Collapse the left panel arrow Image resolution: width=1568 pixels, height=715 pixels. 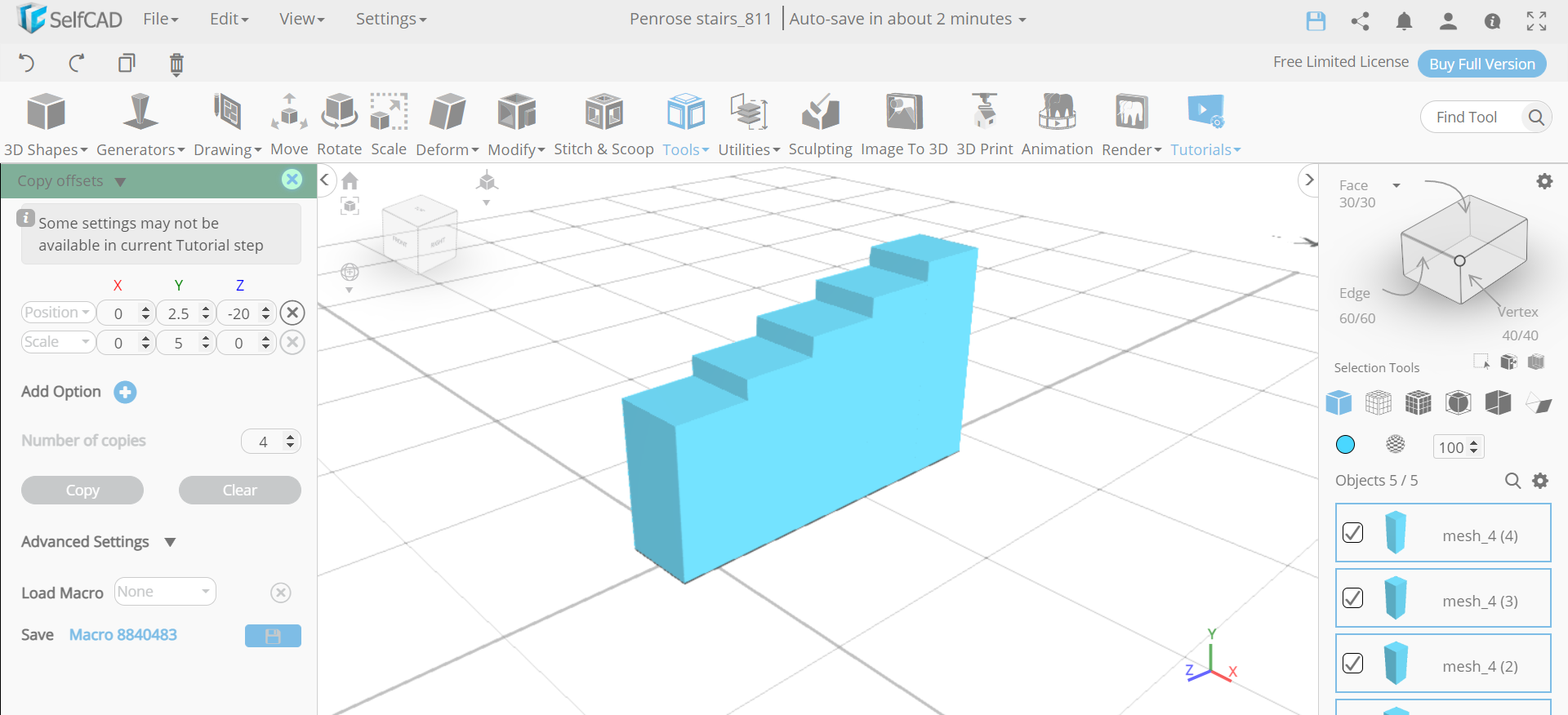click(324, 180)
